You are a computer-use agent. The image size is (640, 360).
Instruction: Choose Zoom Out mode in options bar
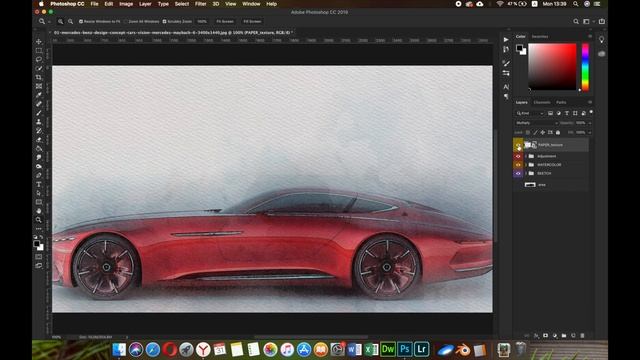click(x=71, y=21)
